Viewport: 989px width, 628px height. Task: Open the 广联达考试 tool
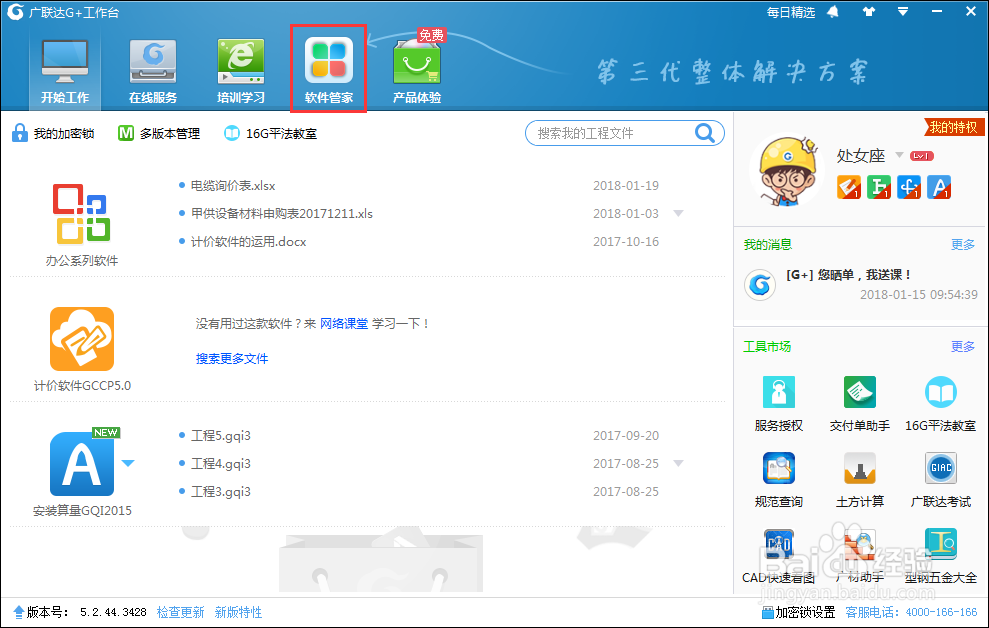pos(940,480)
